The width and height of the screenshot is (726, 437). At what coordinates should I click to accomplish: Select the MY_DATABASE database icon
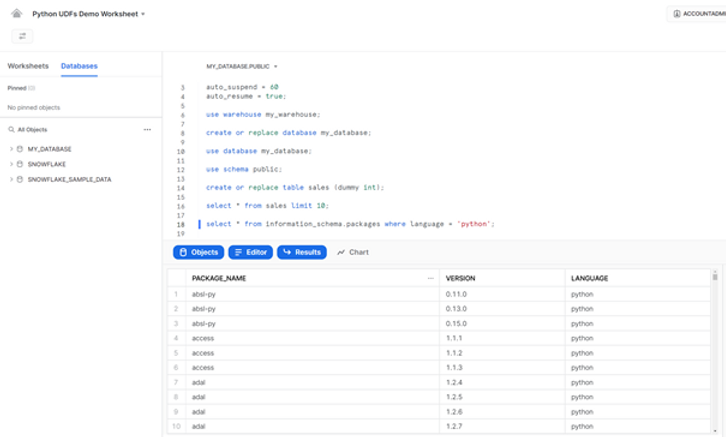click(x=20, y=149)
